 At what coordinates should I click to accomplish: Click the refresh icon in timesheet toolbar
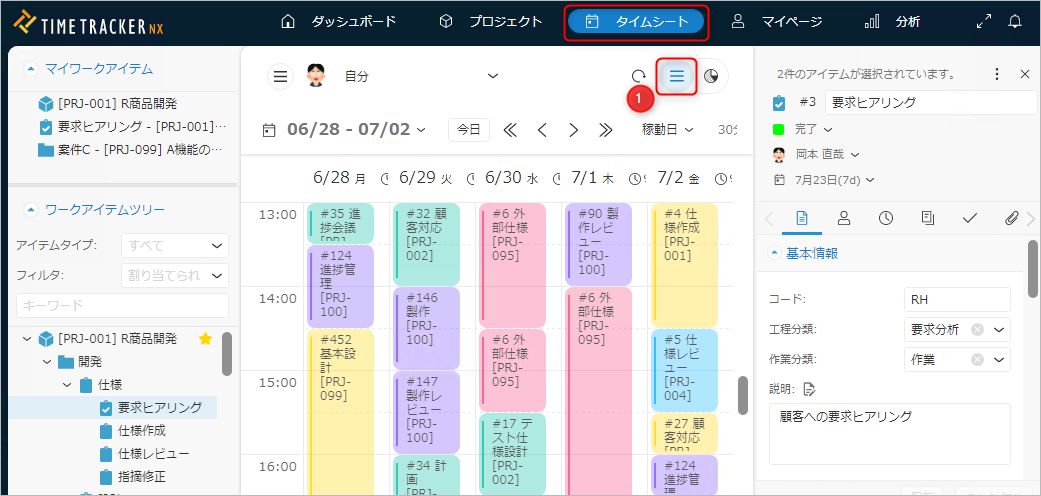click(x=638, y=76)
